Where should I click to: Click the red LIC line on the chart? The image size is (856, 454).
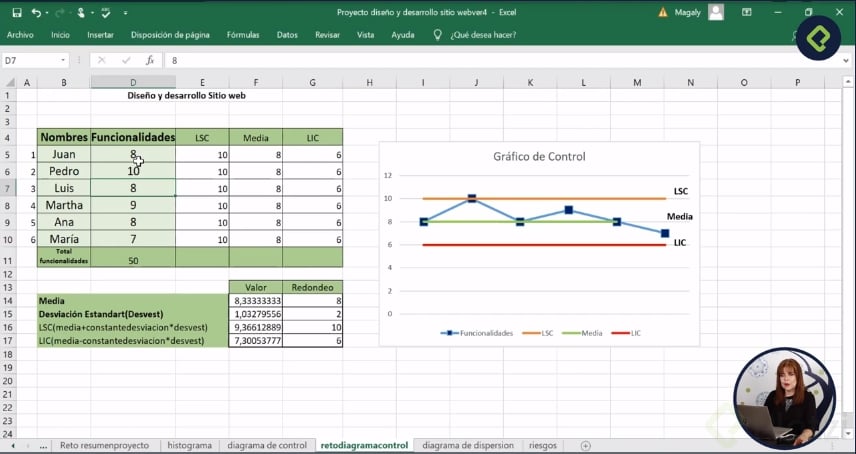(546, 245)
